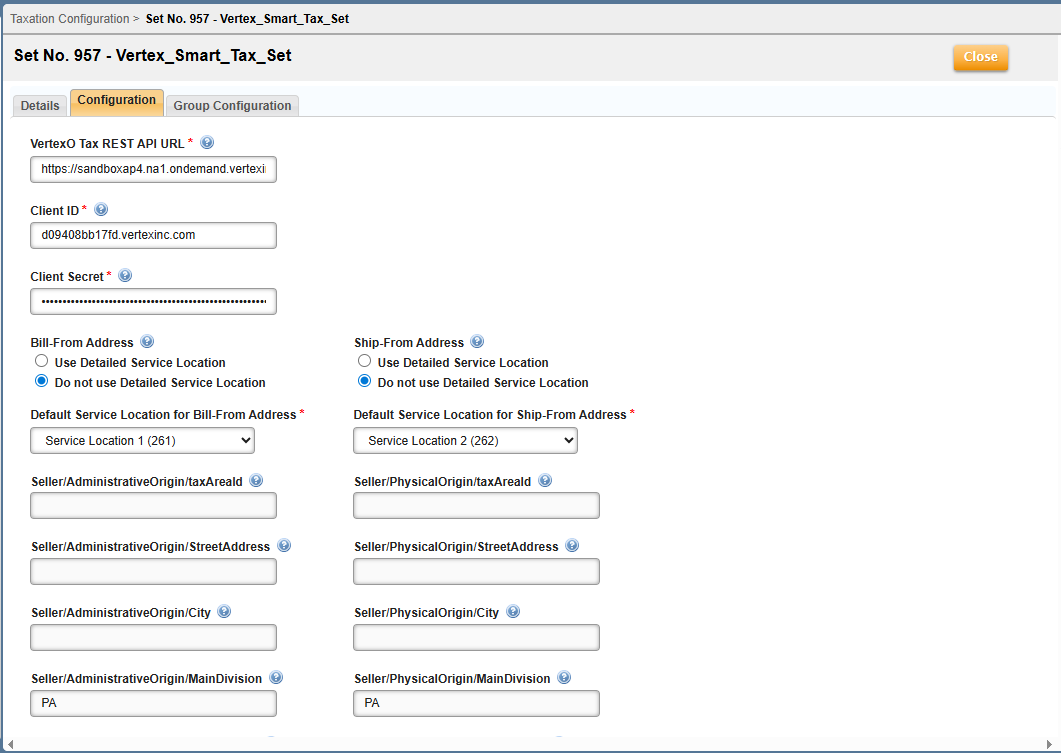Go to Taxation Configuration breadcrumb
The width and height of the screenshot is (1061, 753).
coord(70,19)
